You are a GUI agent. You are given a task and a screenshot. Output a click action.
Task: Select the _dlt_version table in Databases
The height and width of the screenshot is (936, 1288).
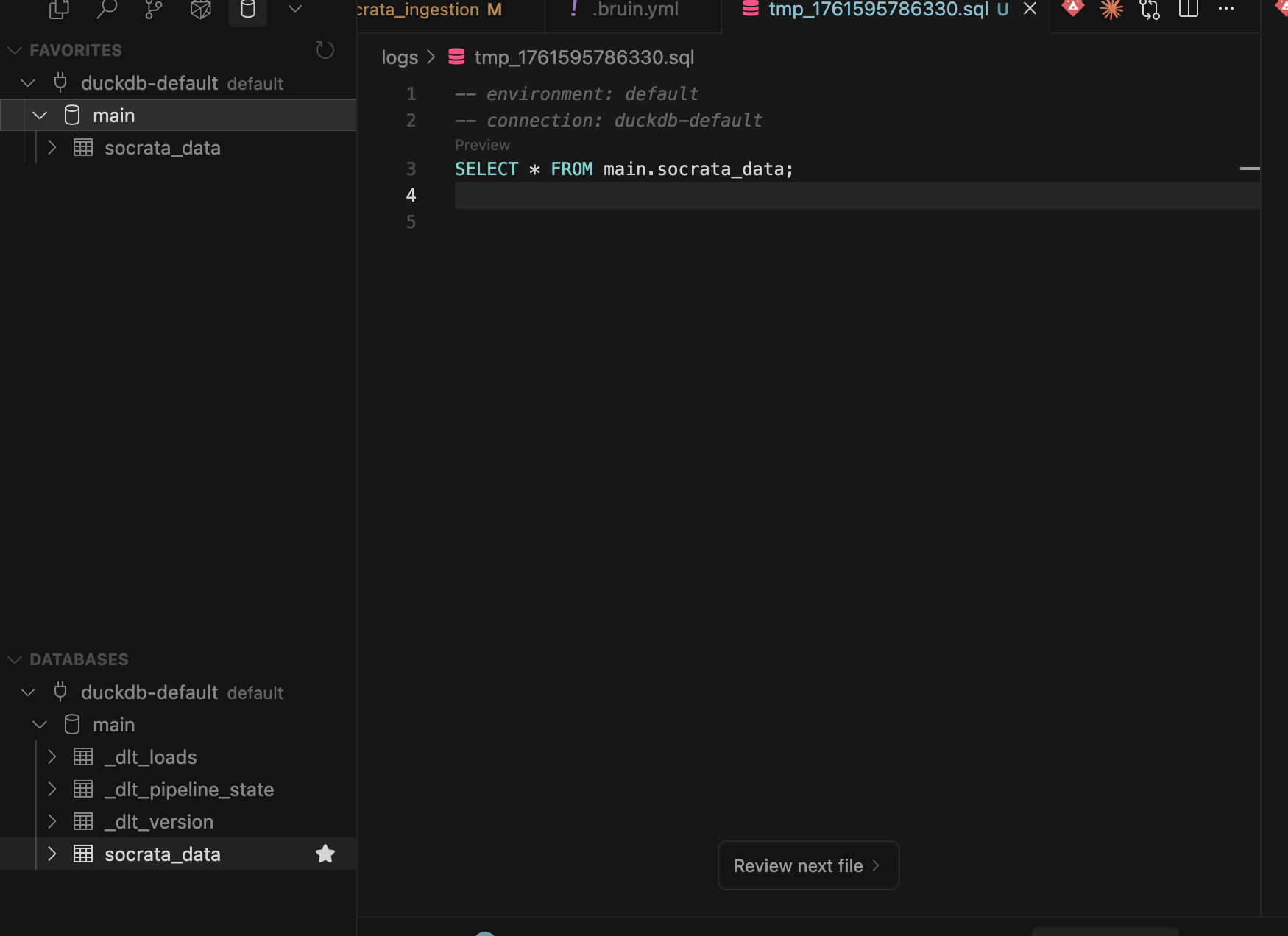tap(159, 822)
